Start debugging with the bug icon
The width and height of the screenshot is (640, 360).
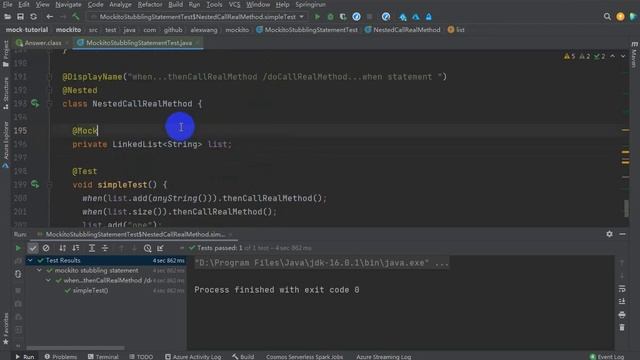330,17
